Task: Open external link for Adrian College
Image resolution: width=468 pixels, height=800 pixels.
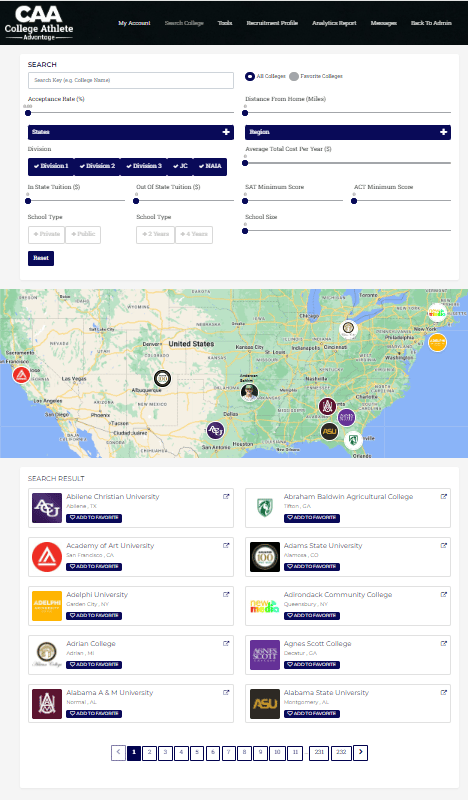Action: pos(226,643)
